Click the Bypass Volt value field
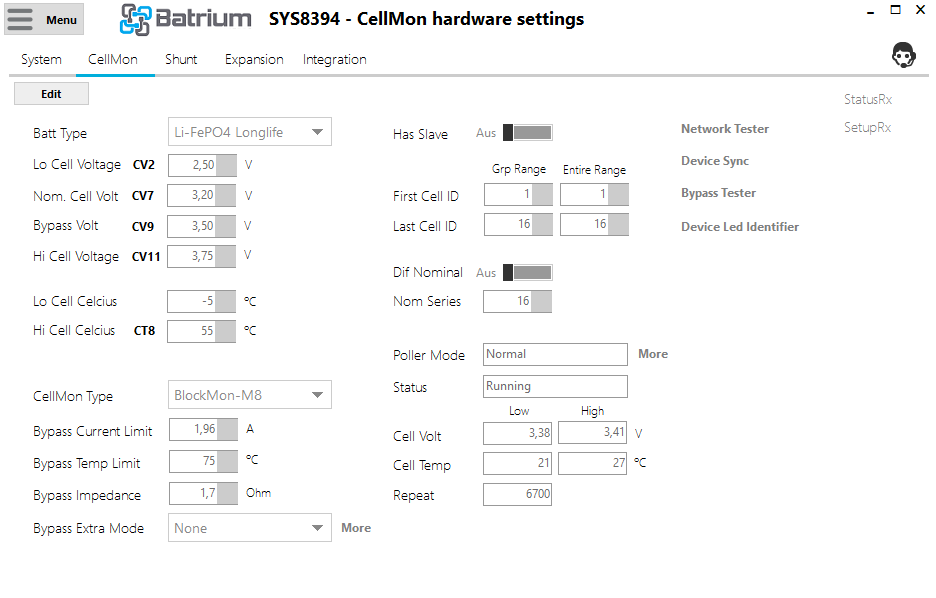The width and height of the screenshot is (936, 598). 202,226
